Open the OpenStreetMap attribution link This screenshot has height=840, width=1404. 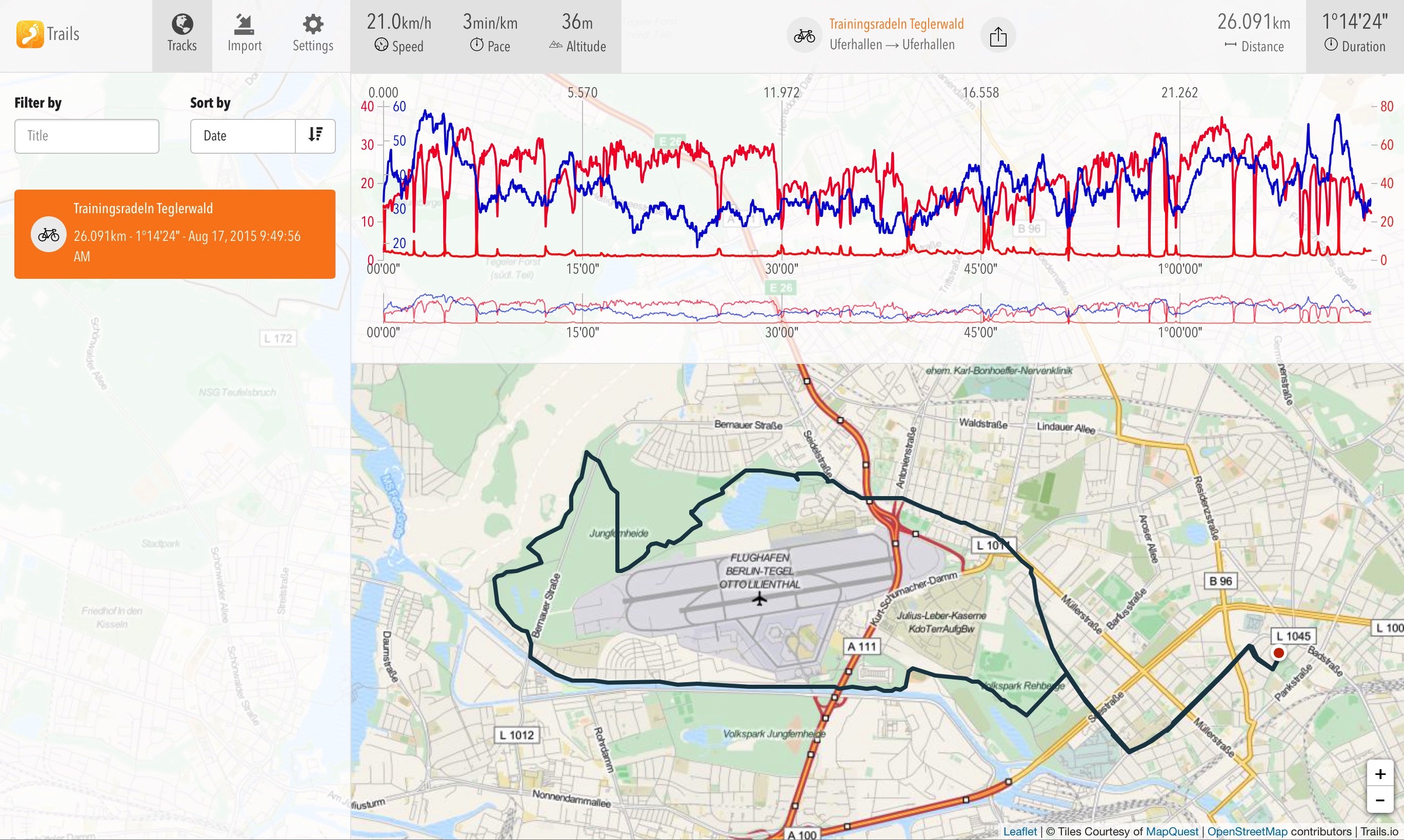1247,831
